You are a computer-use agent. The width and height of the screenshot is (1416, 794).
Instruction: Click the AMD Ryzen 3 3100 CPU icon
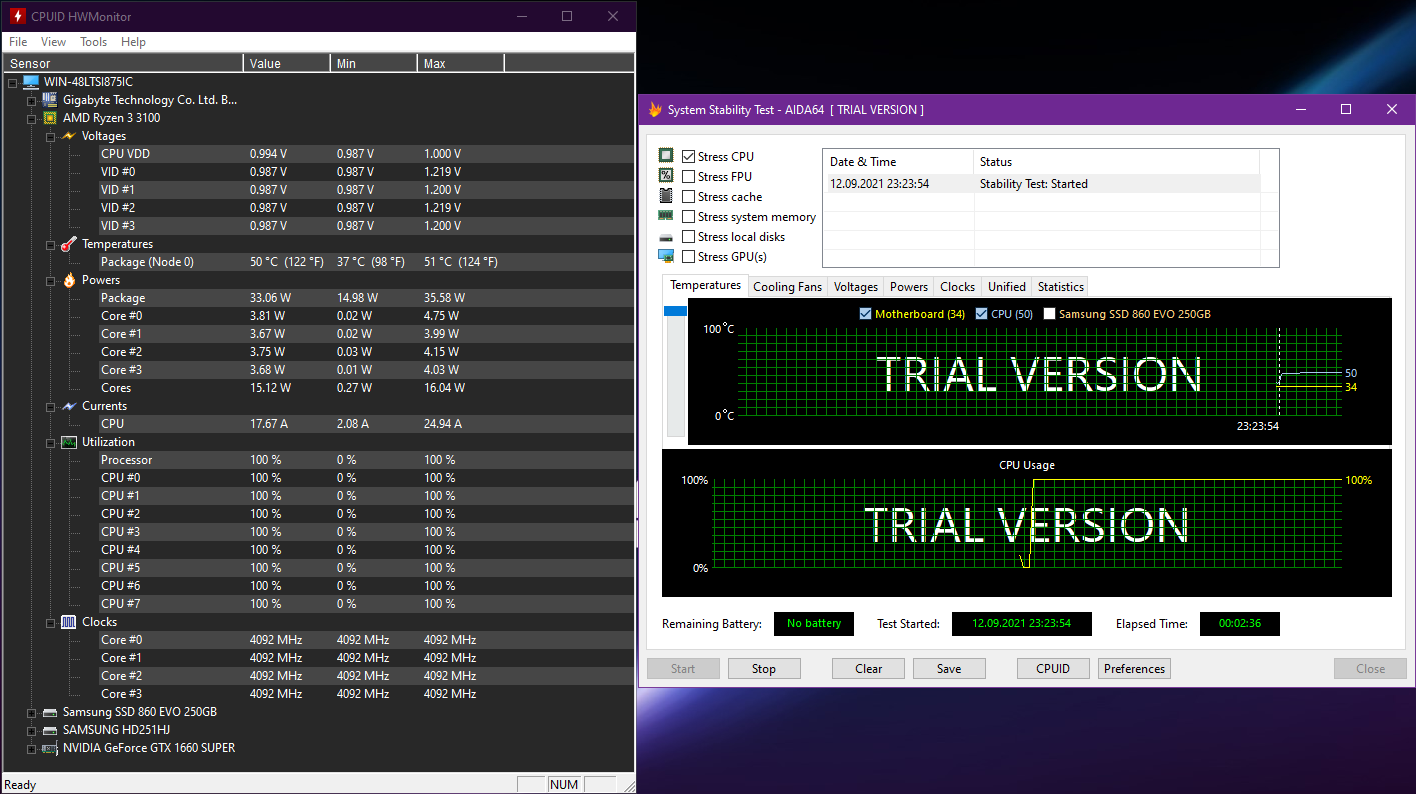tap(50, 118)
